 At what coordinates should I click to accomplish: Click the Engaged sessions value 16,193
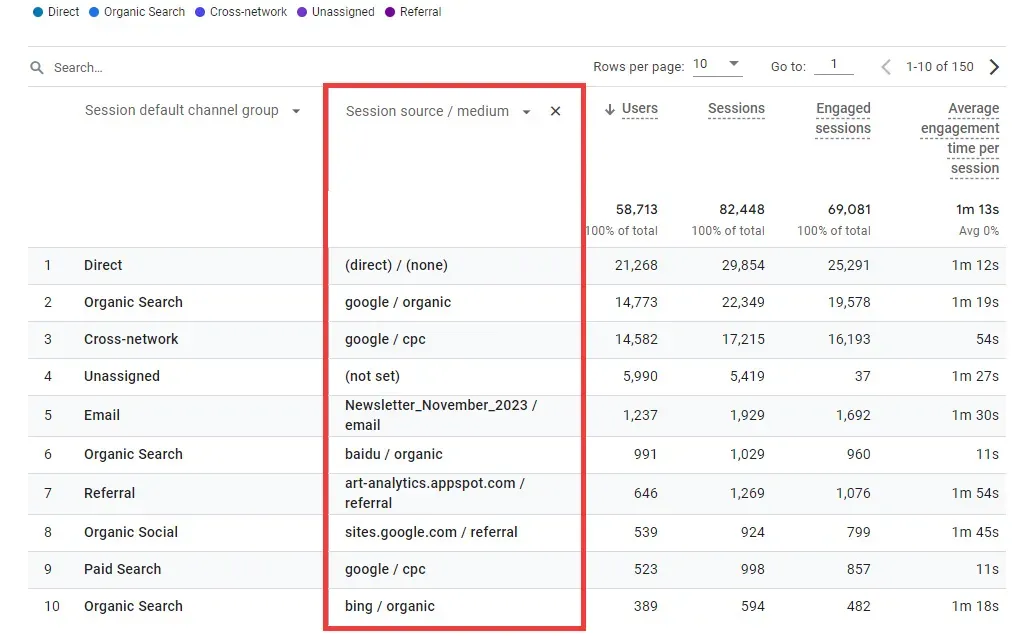coord(849,339)
